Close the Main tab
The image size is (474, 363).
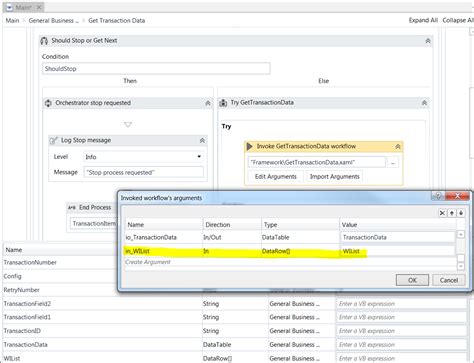[39, 7]
